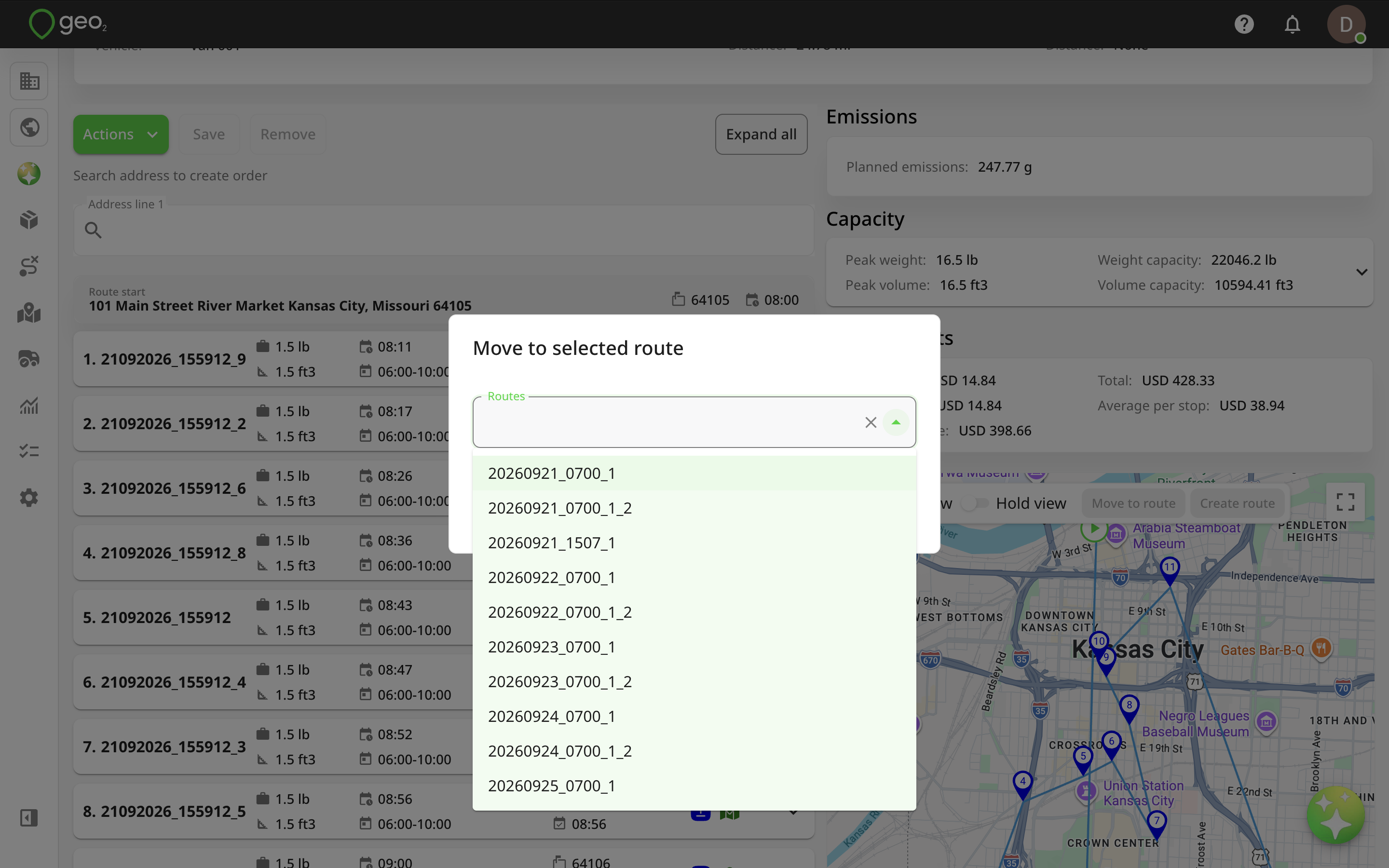
Task: Click the Move to route button
Action: click(1133, 503)
